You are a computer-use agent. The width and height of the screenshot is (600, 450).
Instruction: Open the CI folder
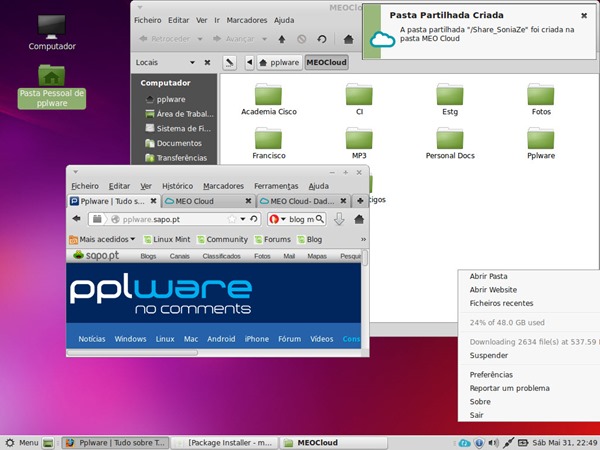[x=359, y=99]
